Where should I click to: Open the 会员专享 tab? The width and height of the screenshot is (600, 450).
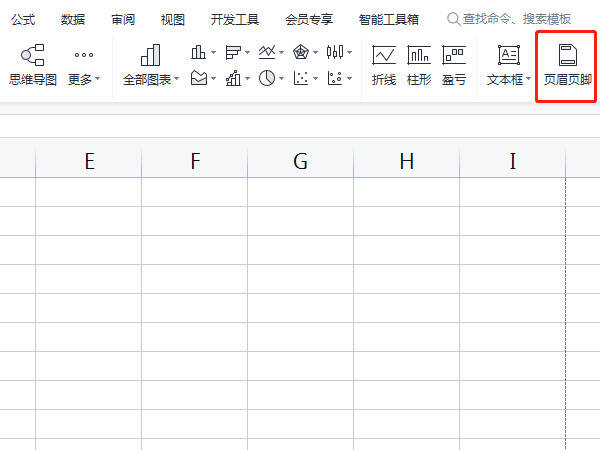(309, 19)
